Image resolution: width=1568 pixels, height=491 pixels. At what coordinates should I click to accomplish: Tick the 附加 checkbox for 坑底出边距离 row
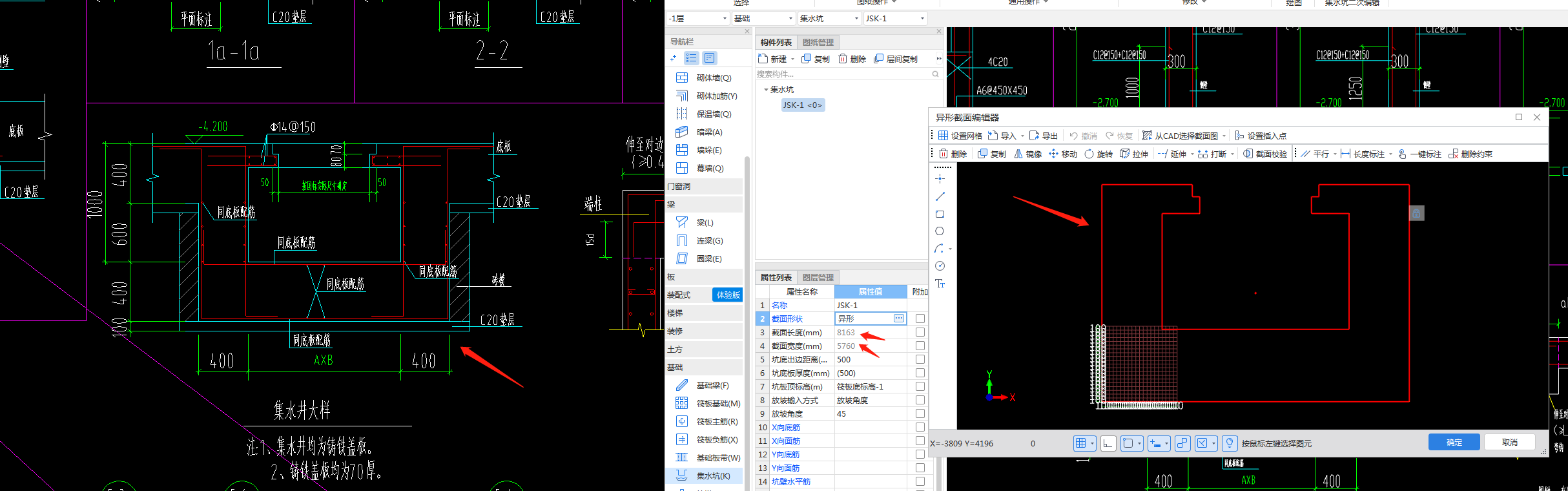click(920, 359)
